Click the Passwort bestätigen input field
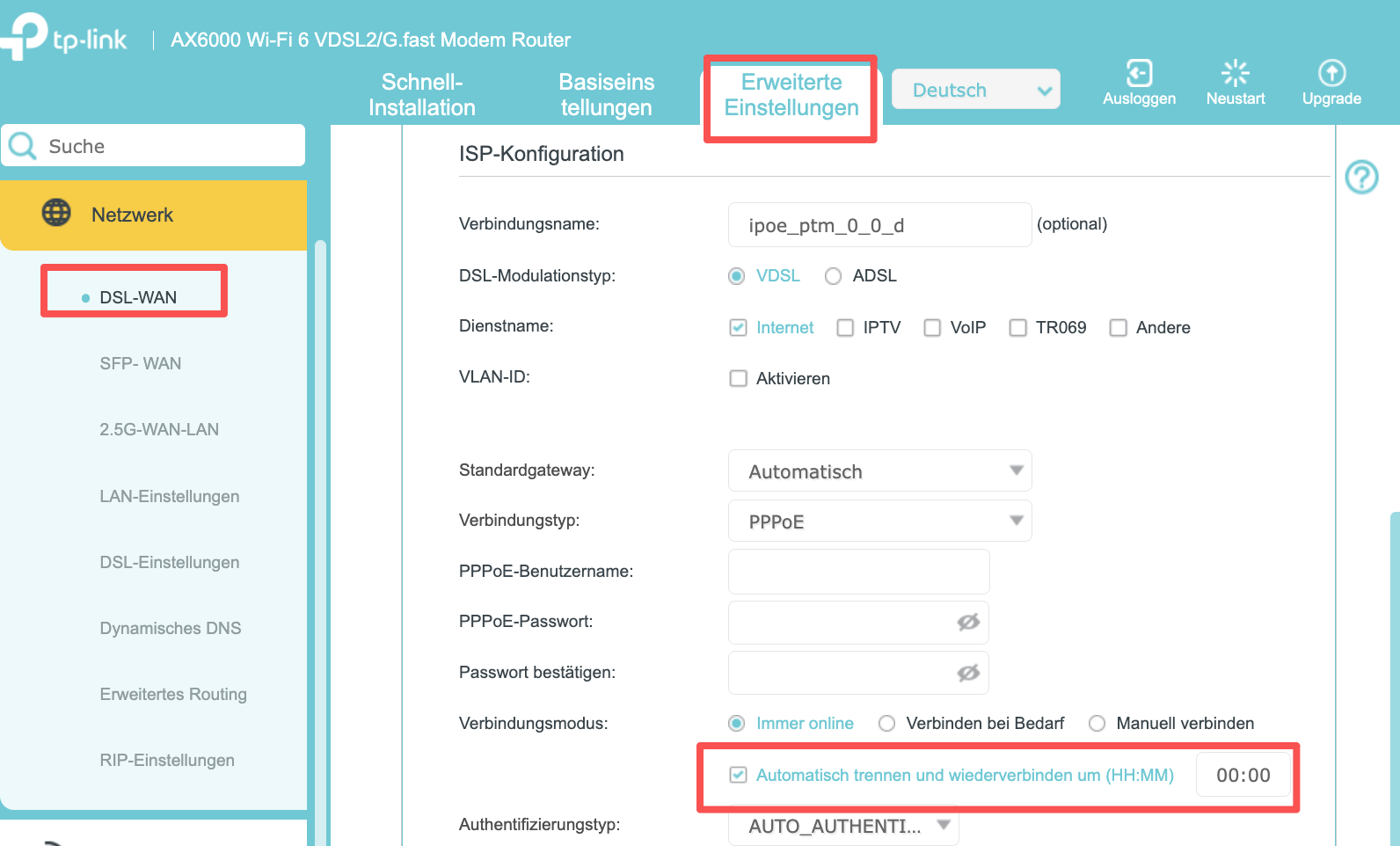Image resolution: width=1400 pixels, height=846 pixels. pos(859,673)
